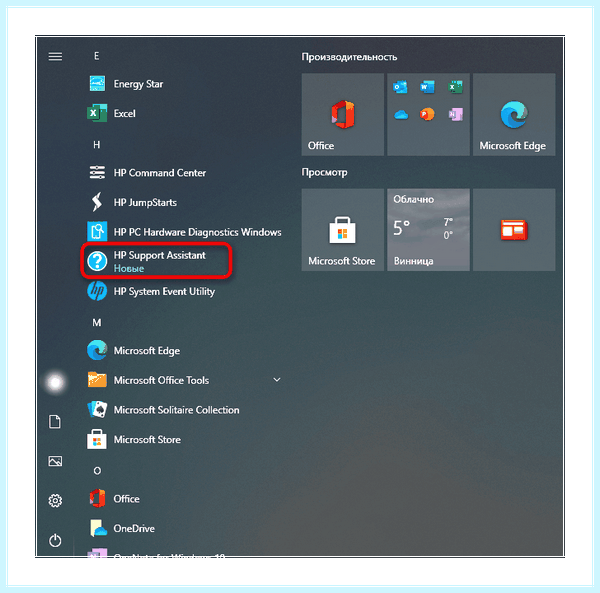Open the Microsoft Edge tile
The image size is (600, 593).
click(x=514, y=114)
